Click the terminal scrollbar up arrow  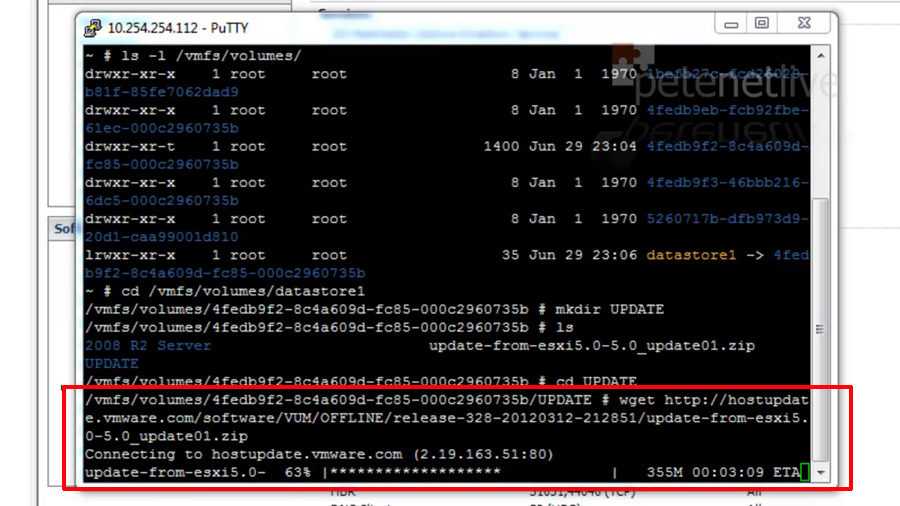pos(820,56)
